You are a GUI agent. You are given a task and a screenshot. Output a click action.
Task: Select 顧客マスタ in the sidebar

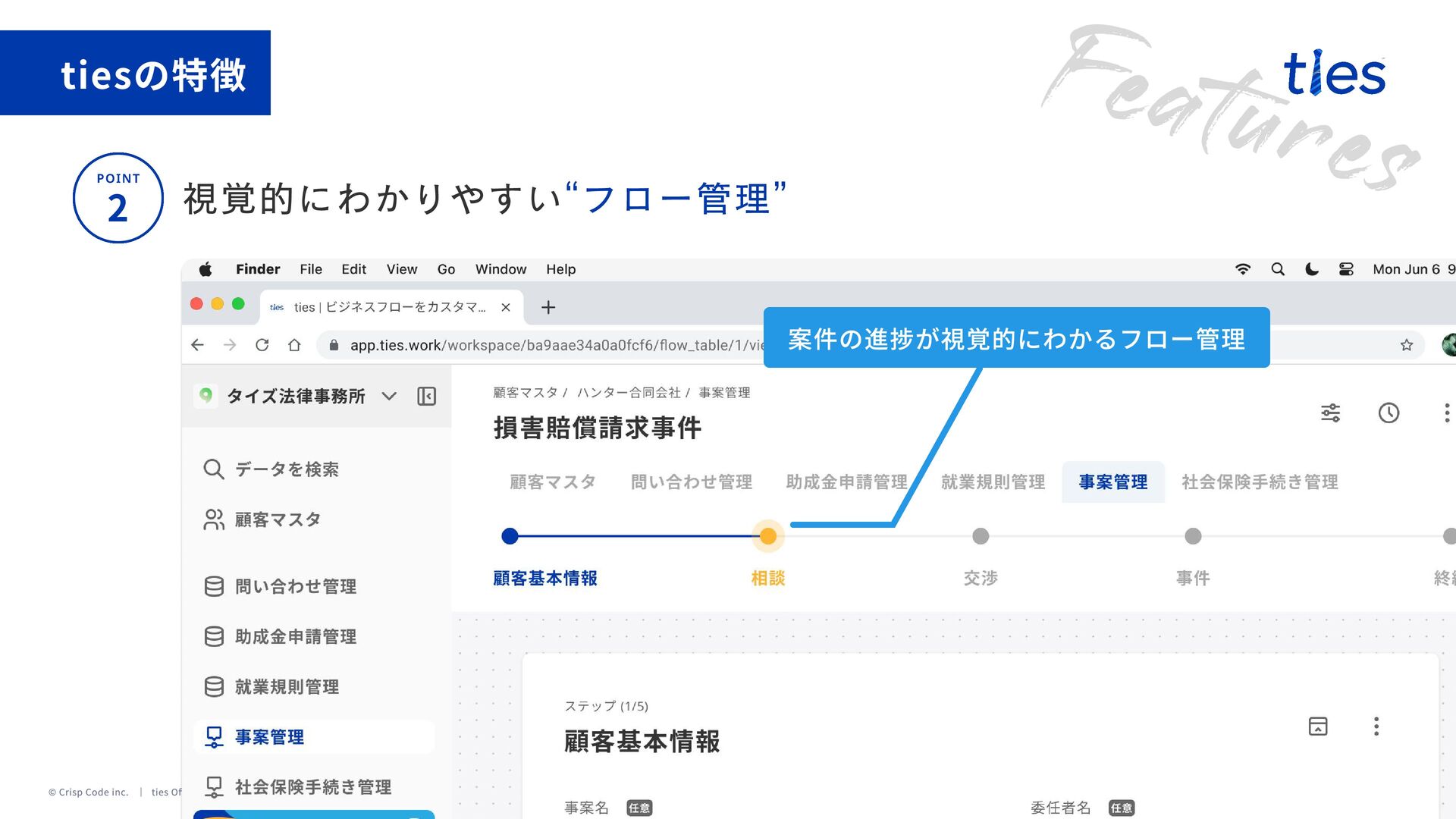(278, 519)
